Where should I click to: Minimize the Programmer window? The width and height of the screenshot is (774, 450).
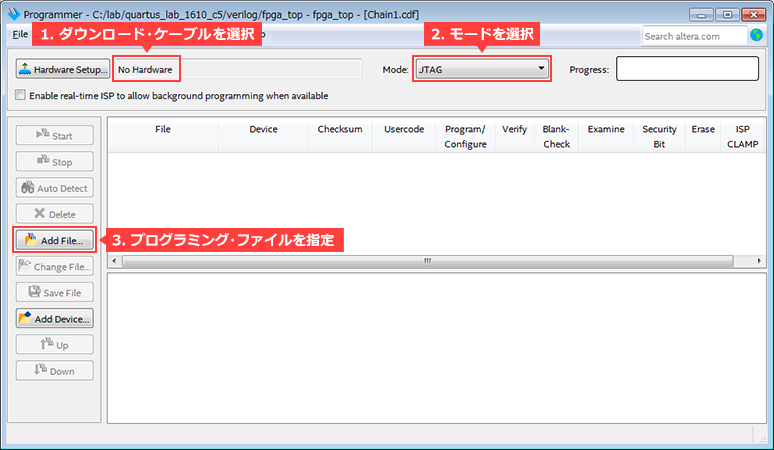tap(701, 15)
